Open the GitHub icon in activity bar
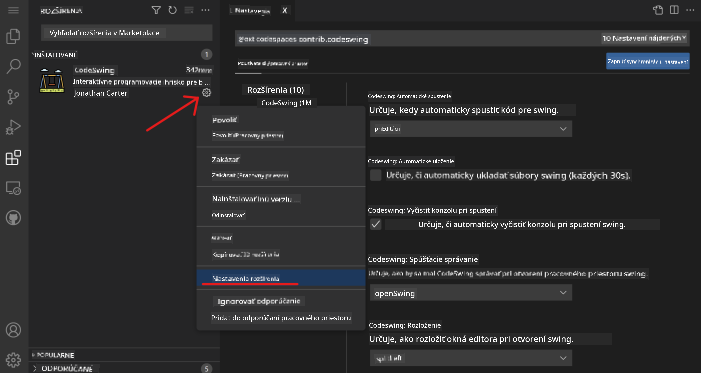Image resolution: width=701 pixels, height=373 pixels. (x=13, y=218)
